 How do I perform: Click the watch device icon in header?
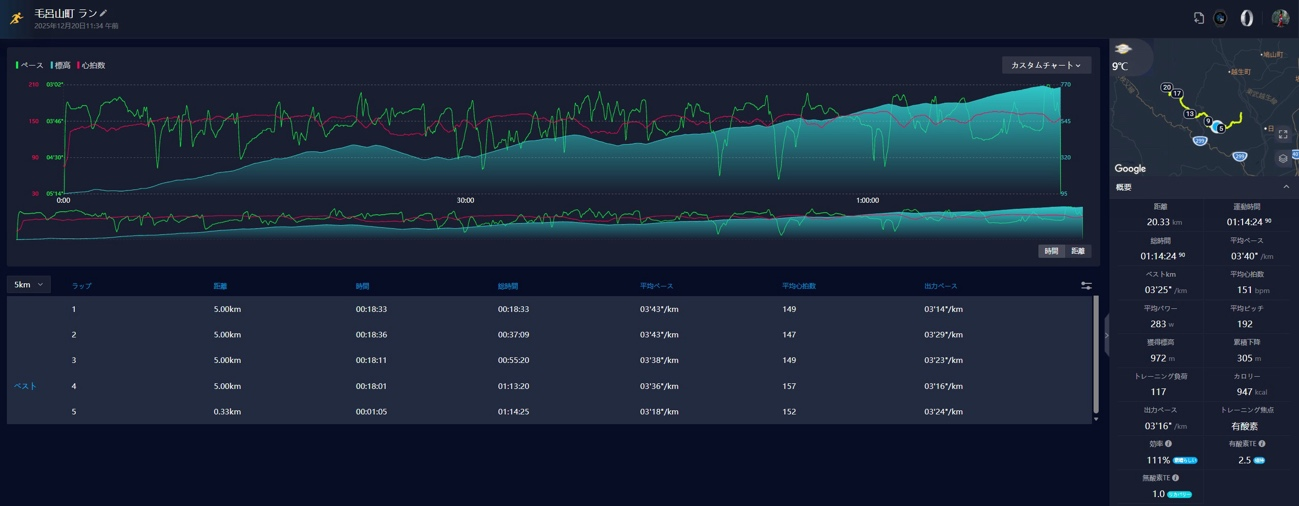[x=1220, y=18]
